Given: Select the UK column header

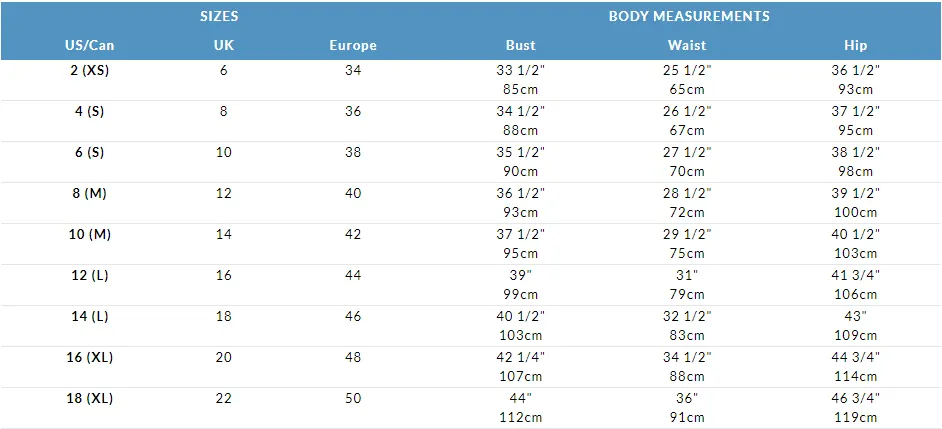Looking at the screenshot, I should (x=223, y=45).
